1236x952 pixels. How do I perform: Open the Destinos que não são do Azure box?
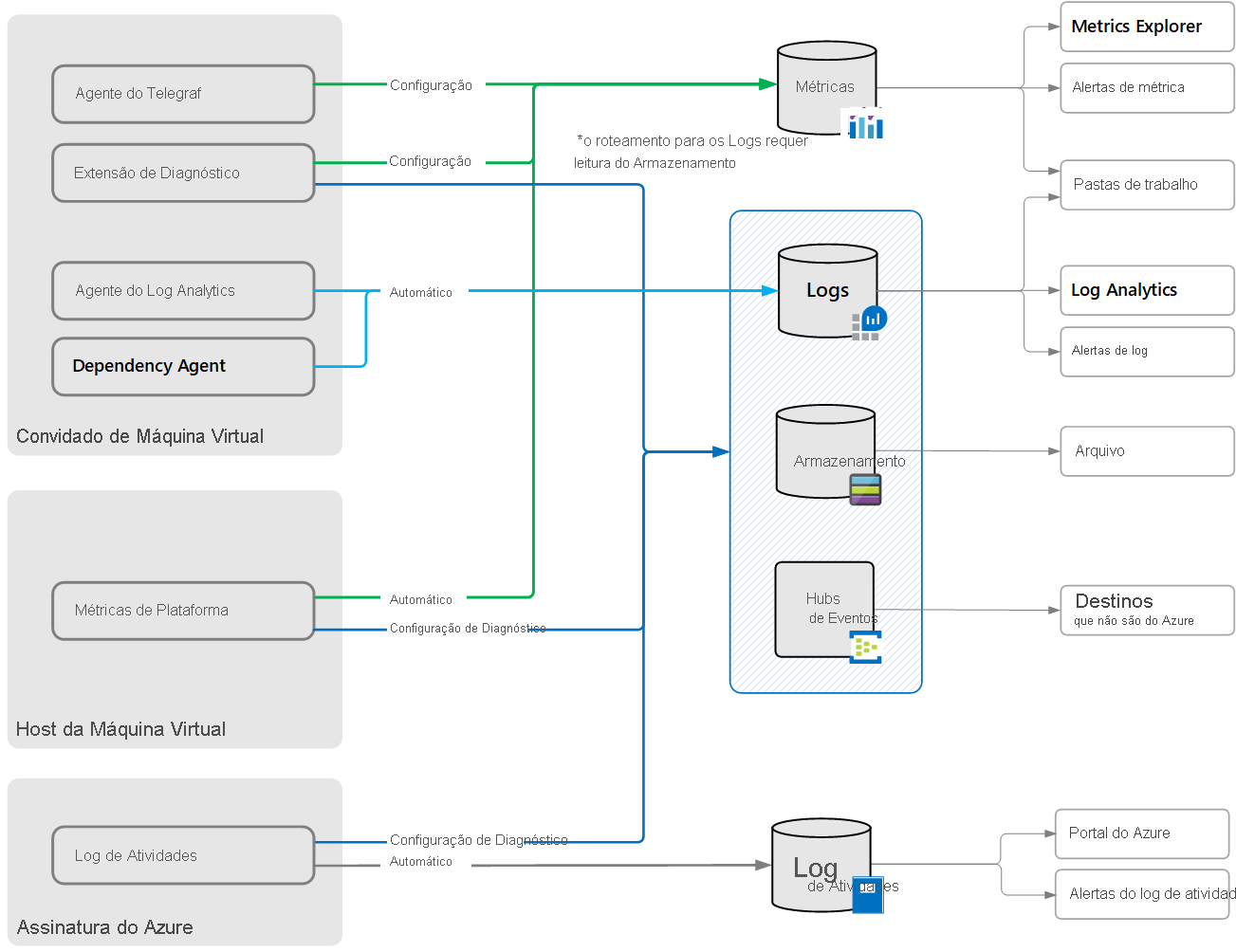pos(1147,610)
